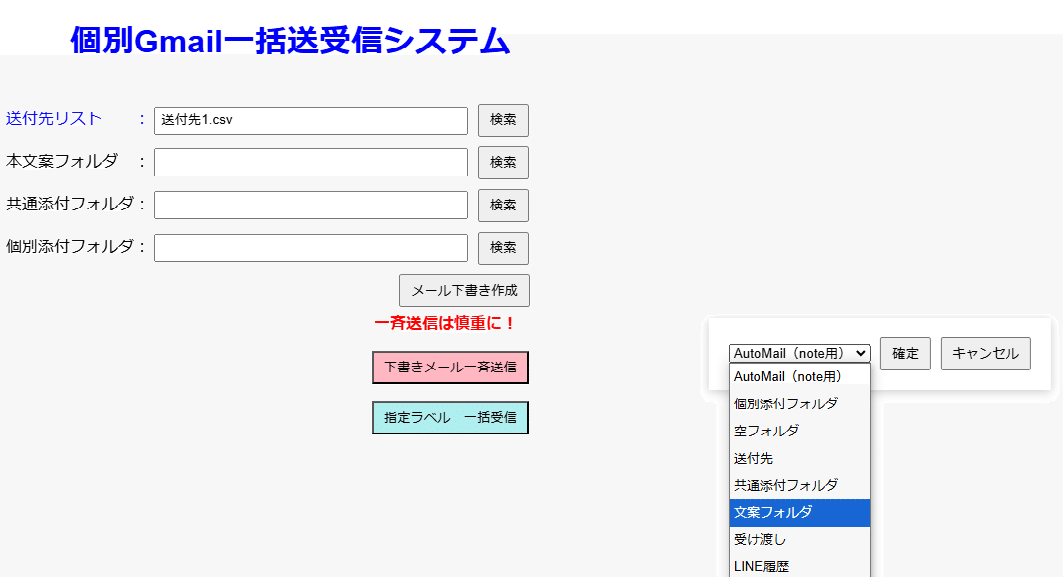Click the 個別添付フォルダ input field
Viewport: 1063px width, 577px height.
[x=310, y=247]
